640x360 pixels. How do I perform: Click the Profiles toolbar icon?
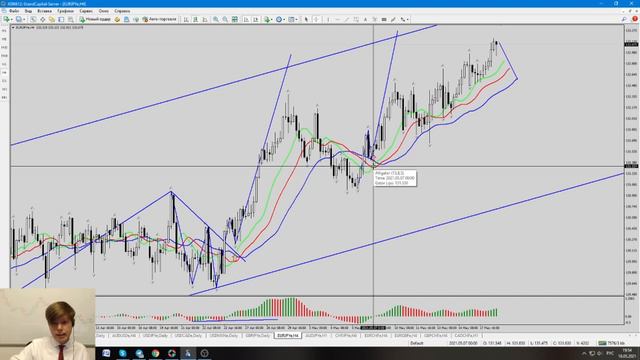pos(19,19)
